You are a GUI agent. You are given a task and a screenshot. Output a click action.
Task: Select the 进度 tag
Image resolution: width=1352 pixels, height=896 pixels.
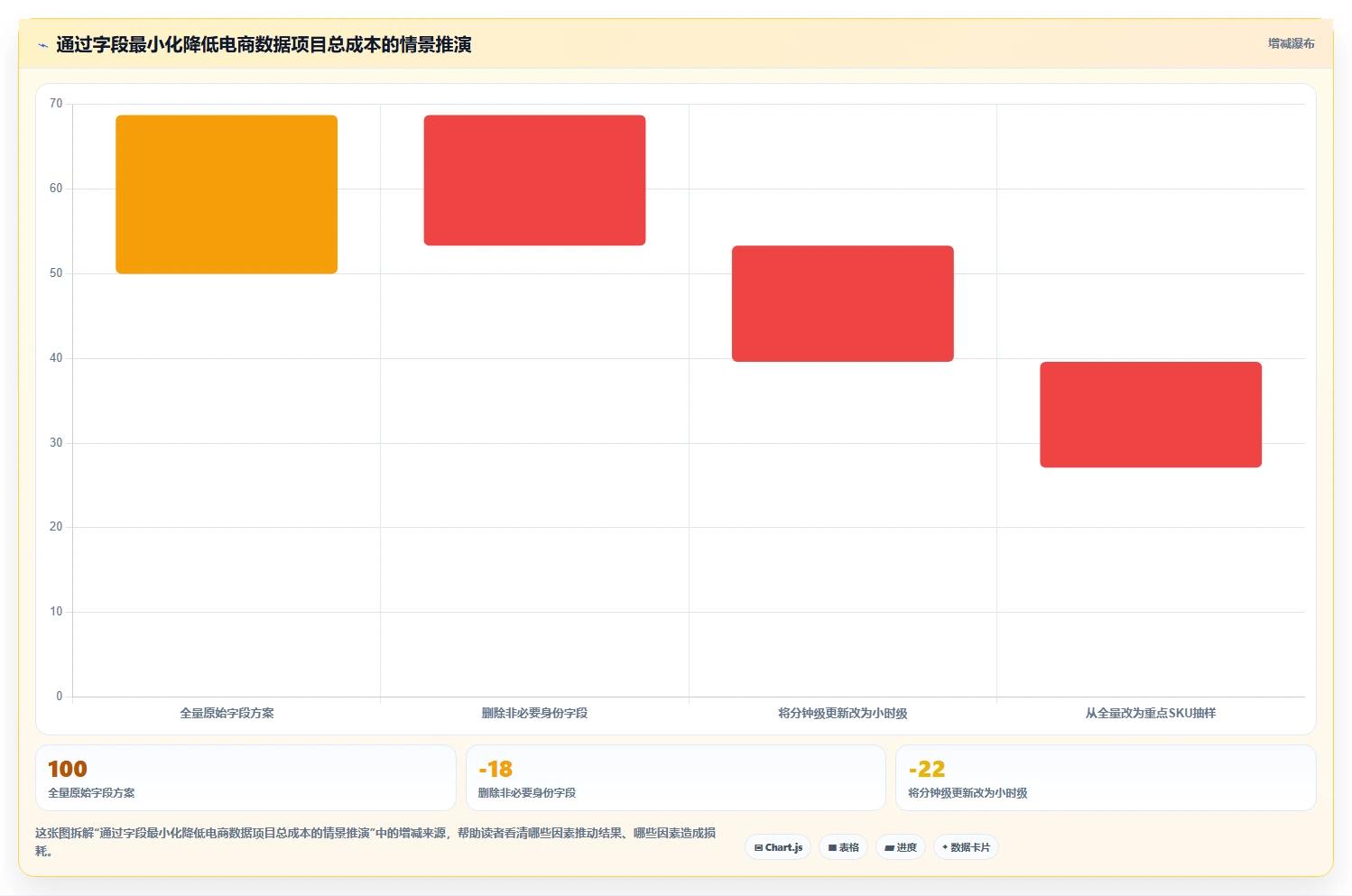click(901, 847)
